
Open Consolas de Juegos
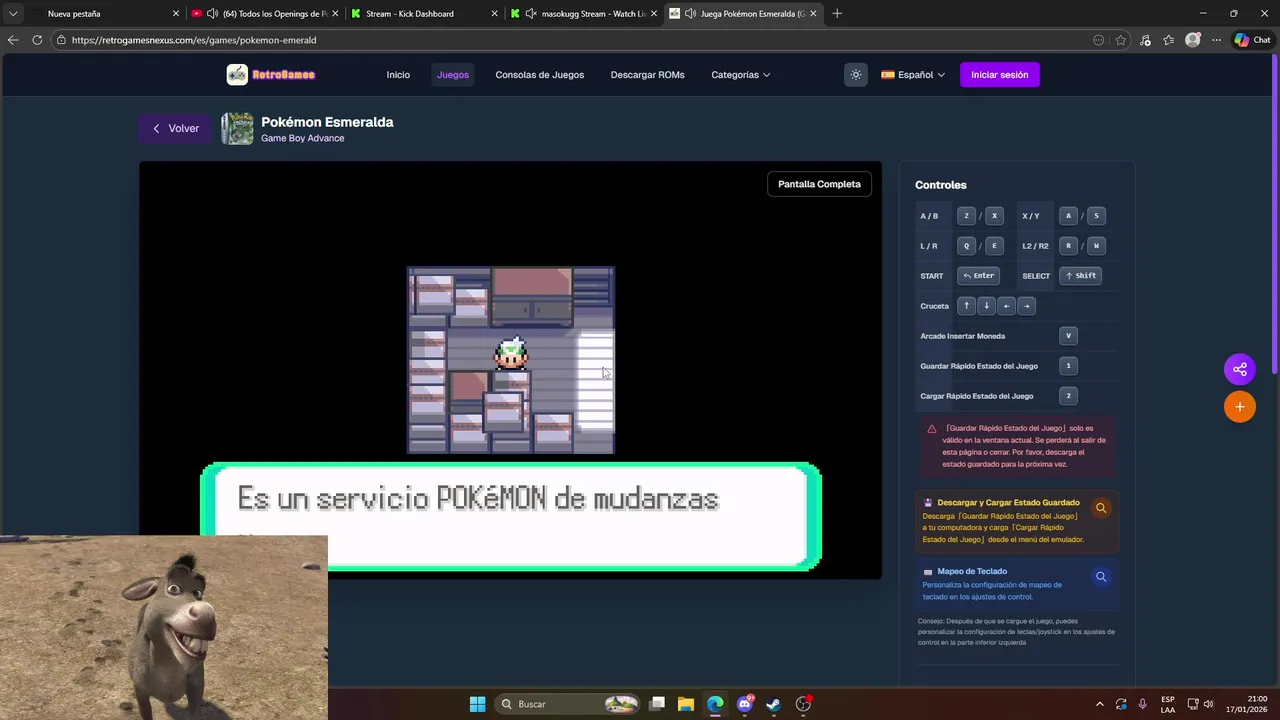click(540, 75)
